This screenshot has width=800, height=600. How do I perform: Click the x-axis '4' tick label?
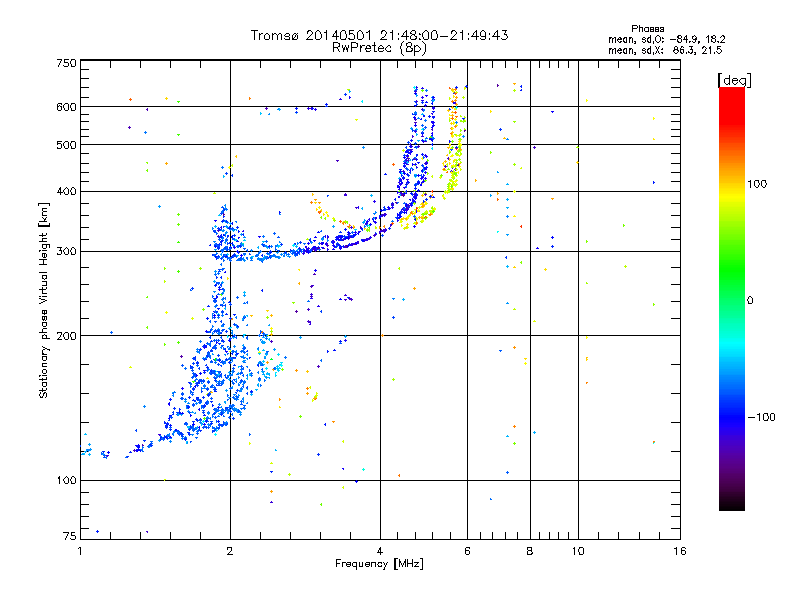(380, 551)
